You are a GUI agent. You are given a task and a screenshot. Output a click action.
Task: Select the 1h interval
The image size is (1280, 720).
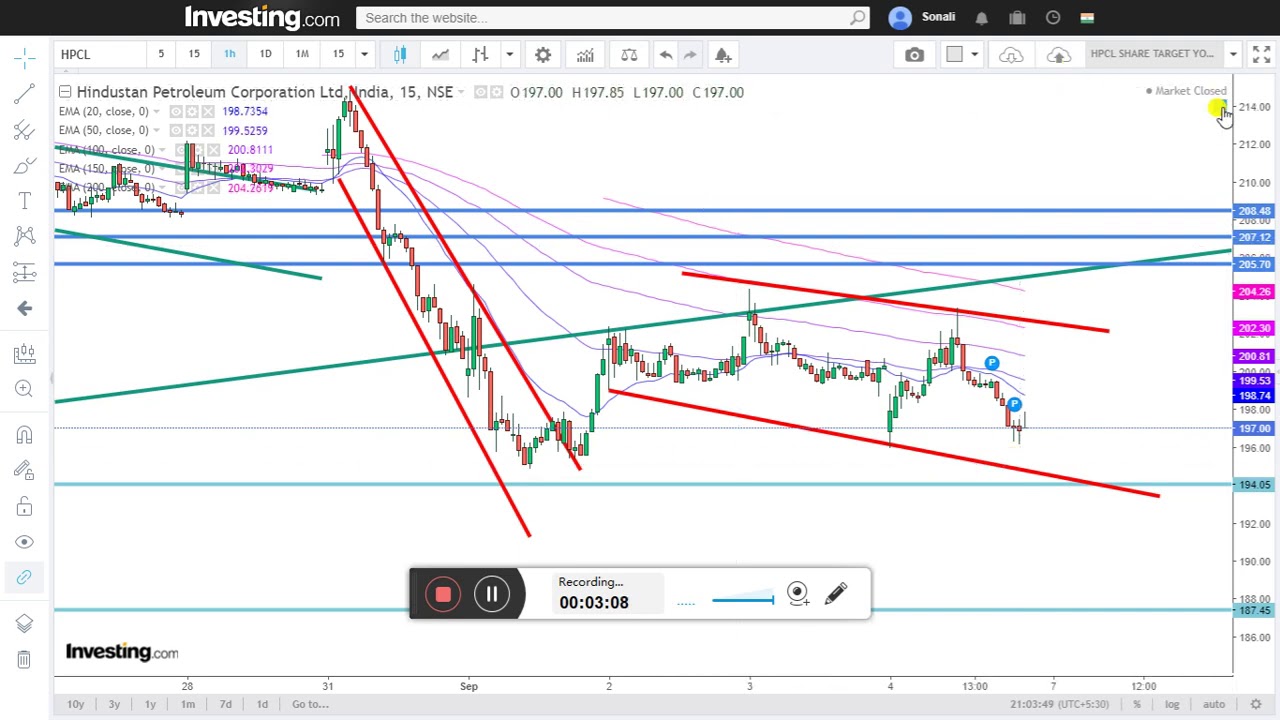coord(230,54)
